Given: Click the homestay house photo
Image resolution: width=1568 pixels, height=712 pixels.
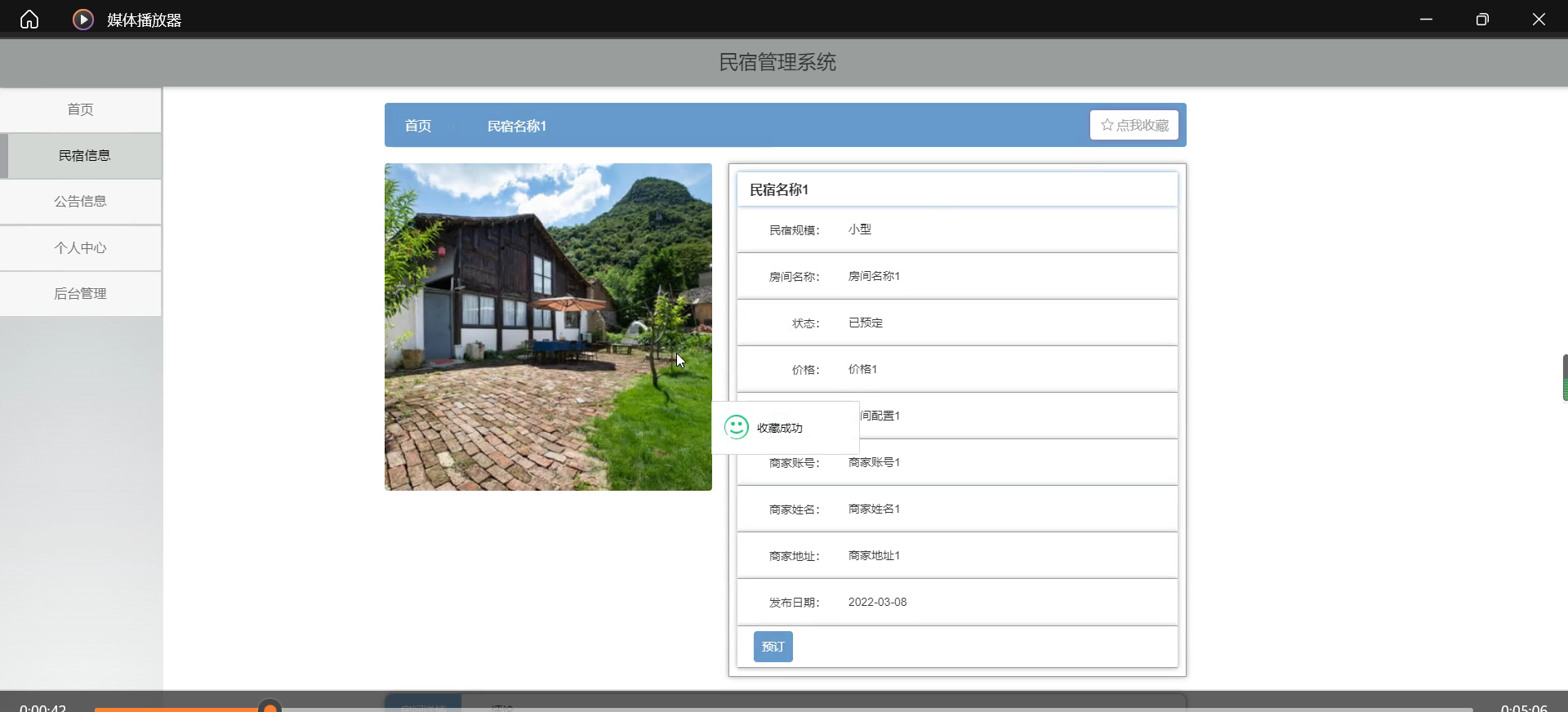Looking at the screenshot, I should click(x=548, y=327).
